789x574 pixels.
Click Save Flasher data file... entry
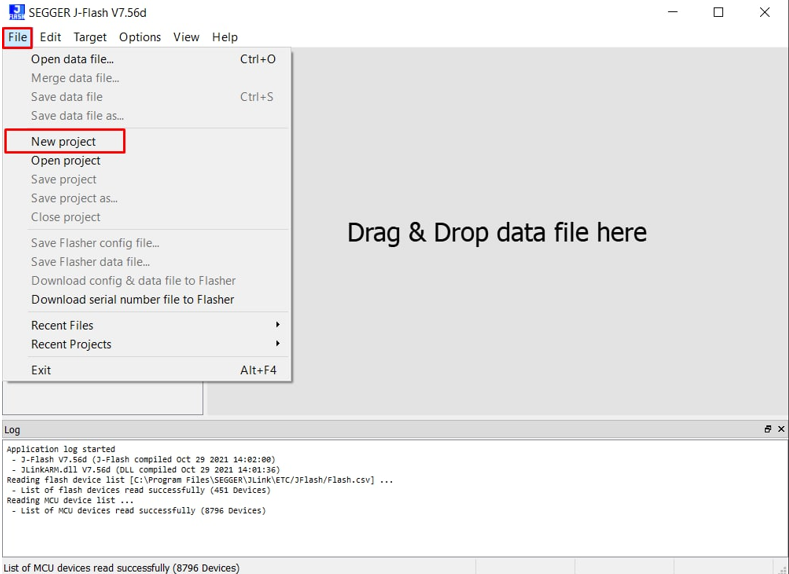147,262
